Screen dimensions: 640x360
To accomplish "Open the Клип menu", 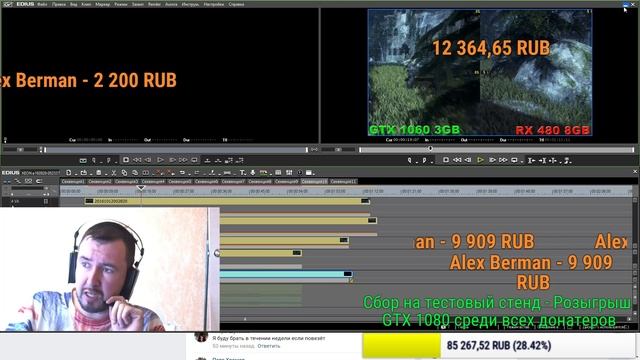I will (86, 4).
